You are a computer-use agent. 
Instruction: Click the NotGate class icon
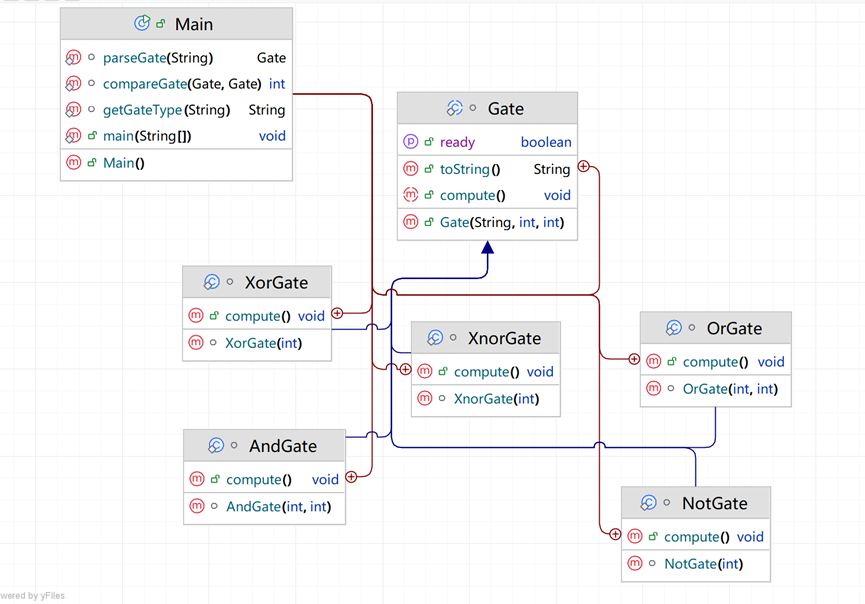649,503
